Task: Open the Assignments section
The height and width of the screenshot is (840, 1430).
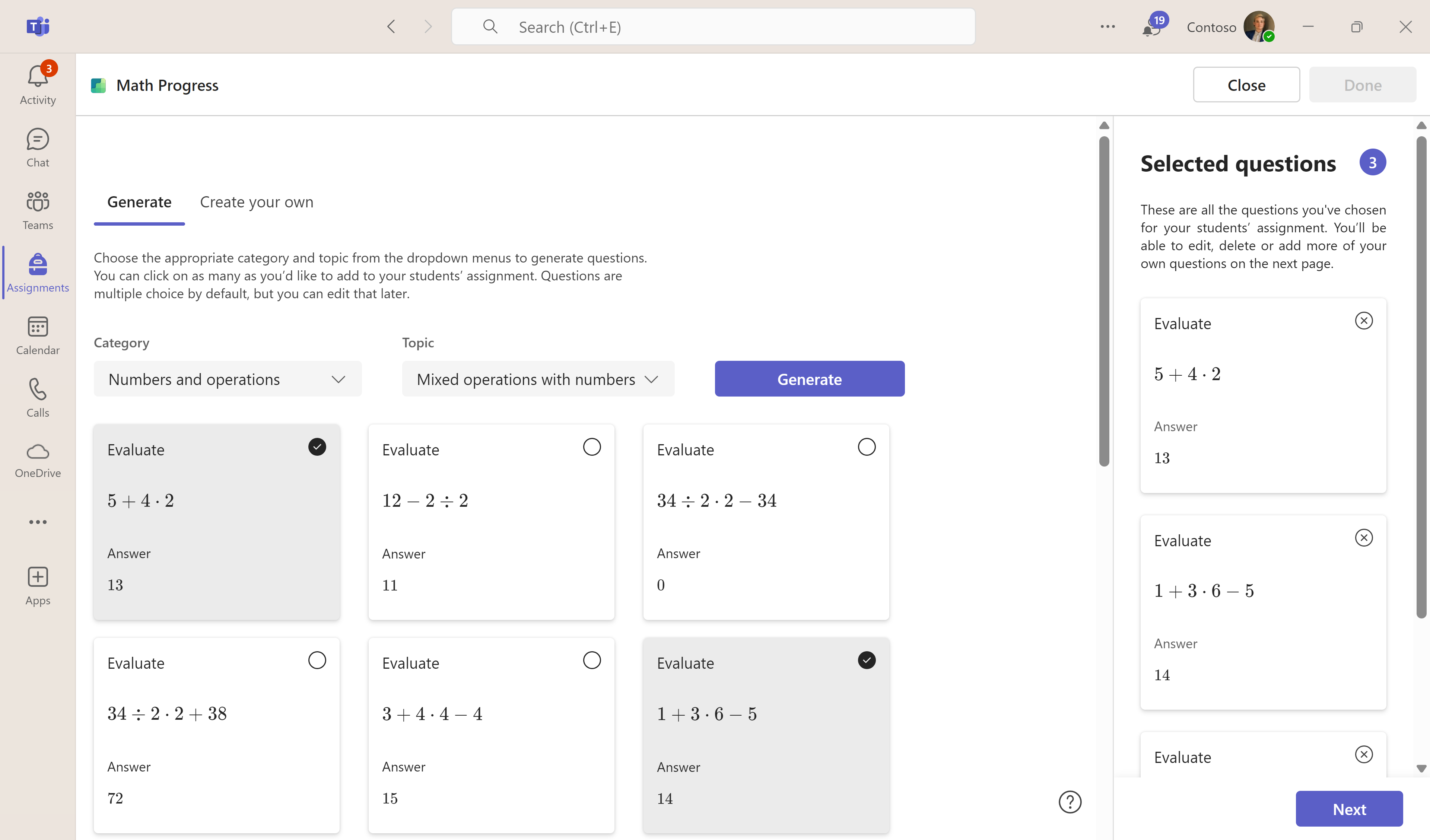Action: (x=38, y=273)
